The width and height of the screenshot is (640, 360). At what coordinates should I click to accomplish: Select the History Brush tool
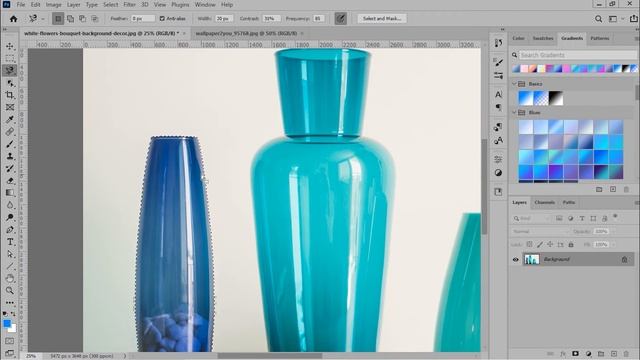coord(10,169)
